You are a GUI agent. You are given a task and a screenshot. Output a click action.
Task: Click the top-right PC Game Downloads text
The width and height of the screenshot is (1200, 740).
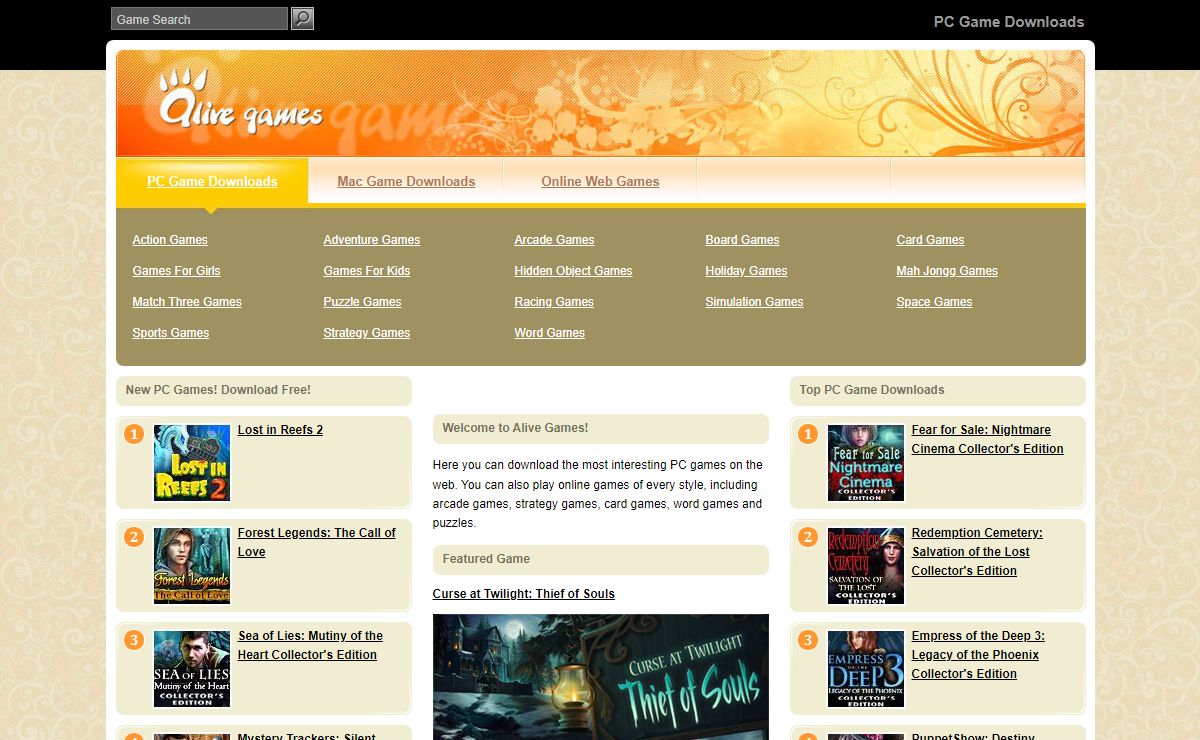[1009, 22]
